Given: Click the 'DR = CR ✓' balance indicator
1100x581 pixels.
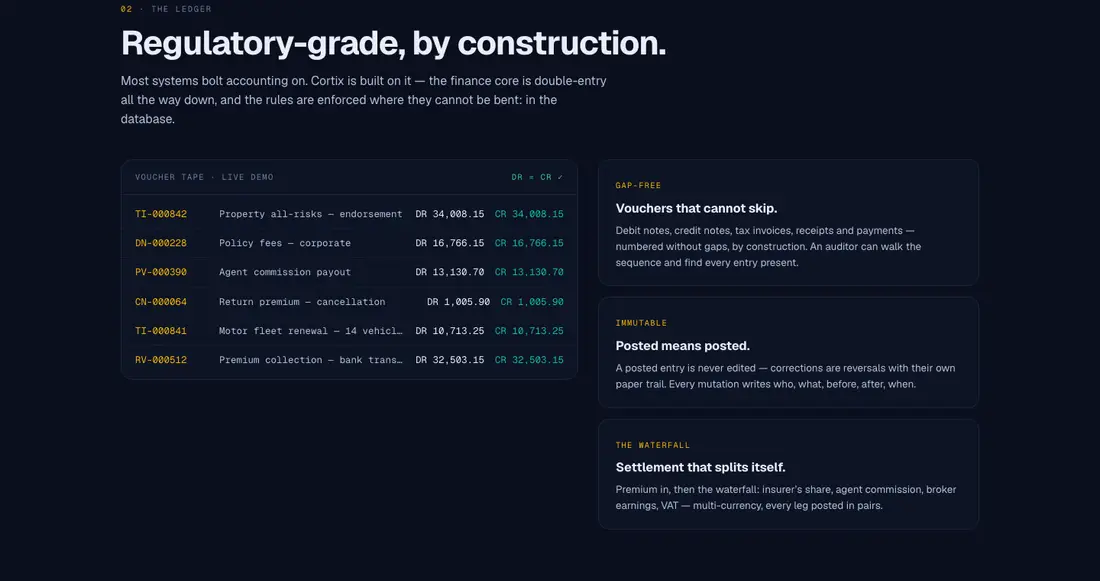Looking at the screenshot, I should tap(537, 178).
